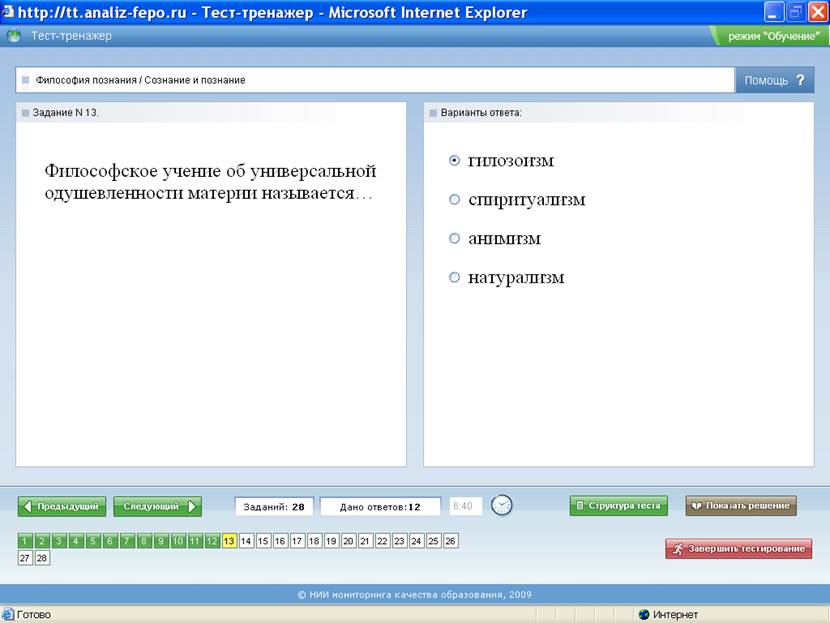
Task: Click the clock timer icon
Action: point(501,505)
